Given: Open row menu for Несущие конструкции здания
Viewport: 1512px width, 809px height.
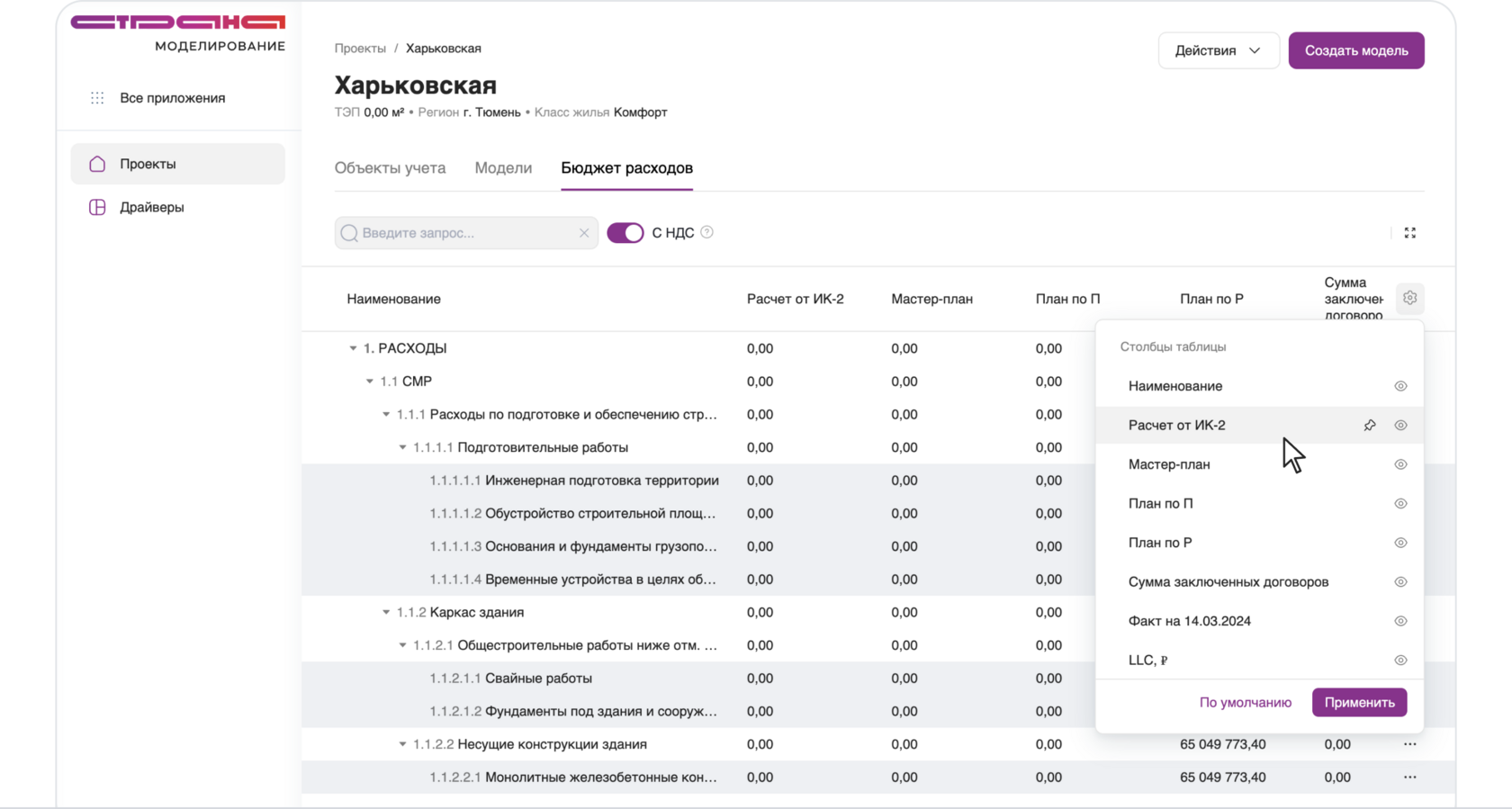Looking at the screenshot, I should point(1409,744).
